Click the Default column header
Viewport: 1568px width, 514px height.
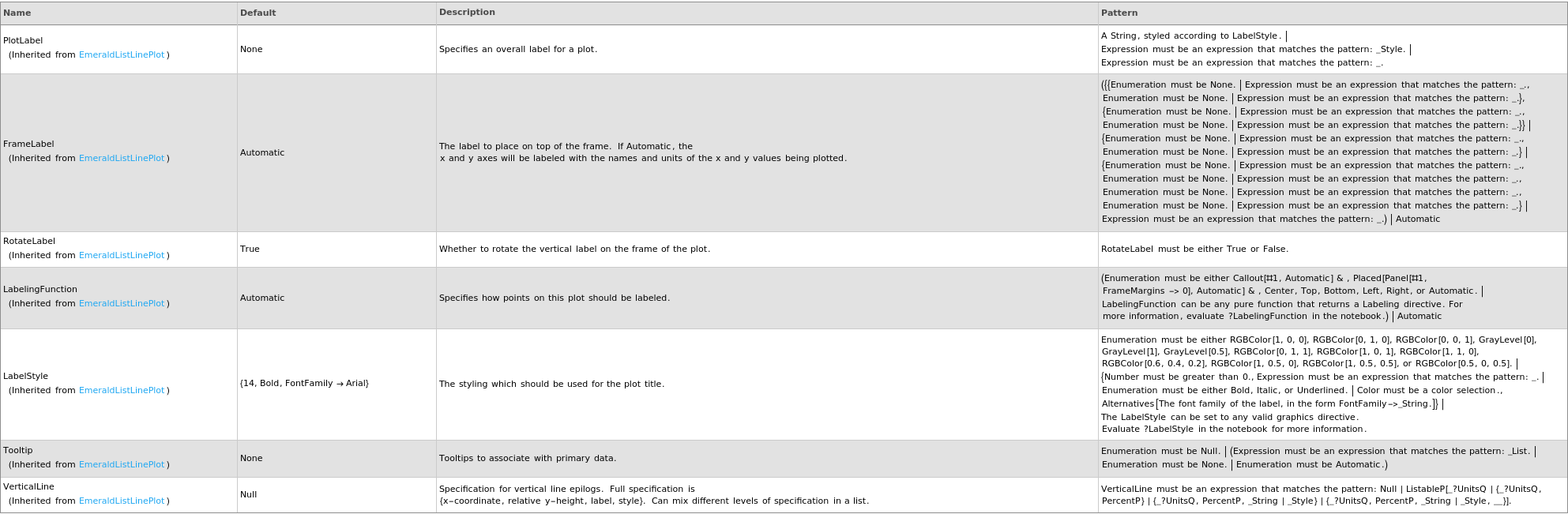258,13
